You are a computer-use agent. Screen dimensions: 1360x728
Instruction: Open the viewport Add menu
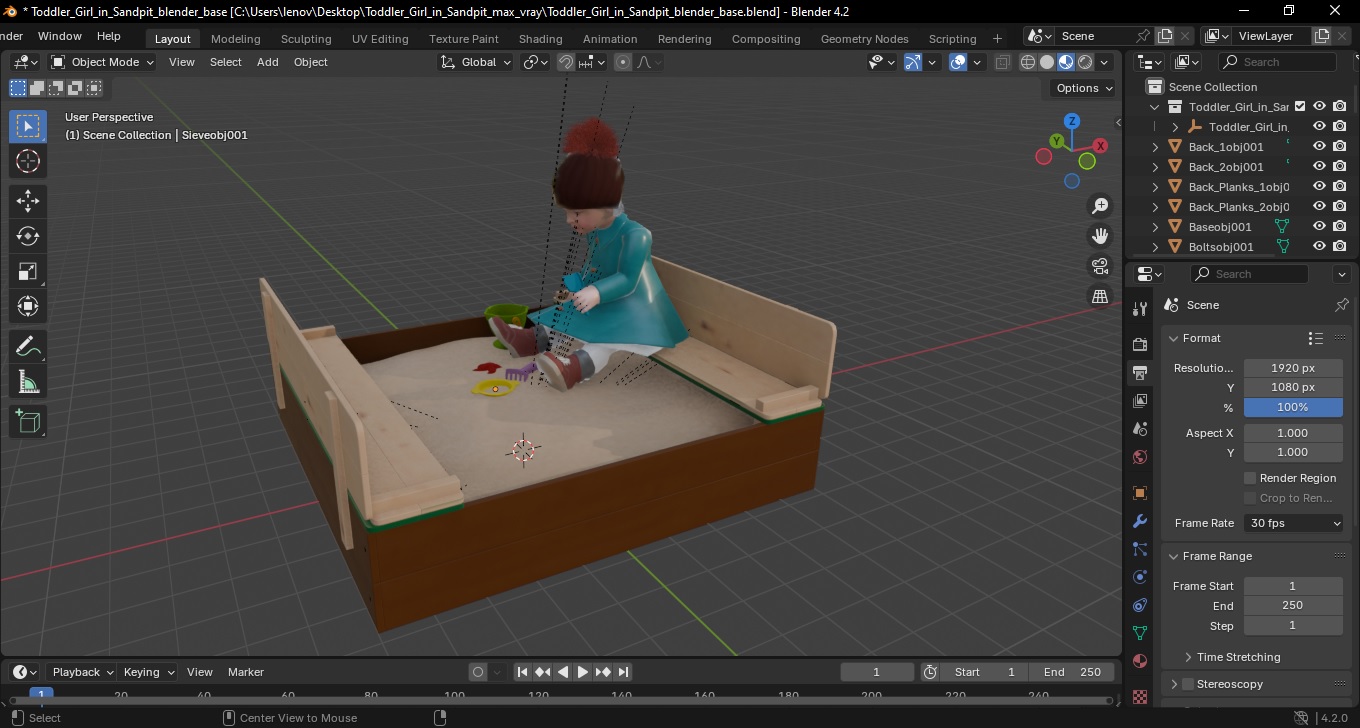tap(268, 62)
